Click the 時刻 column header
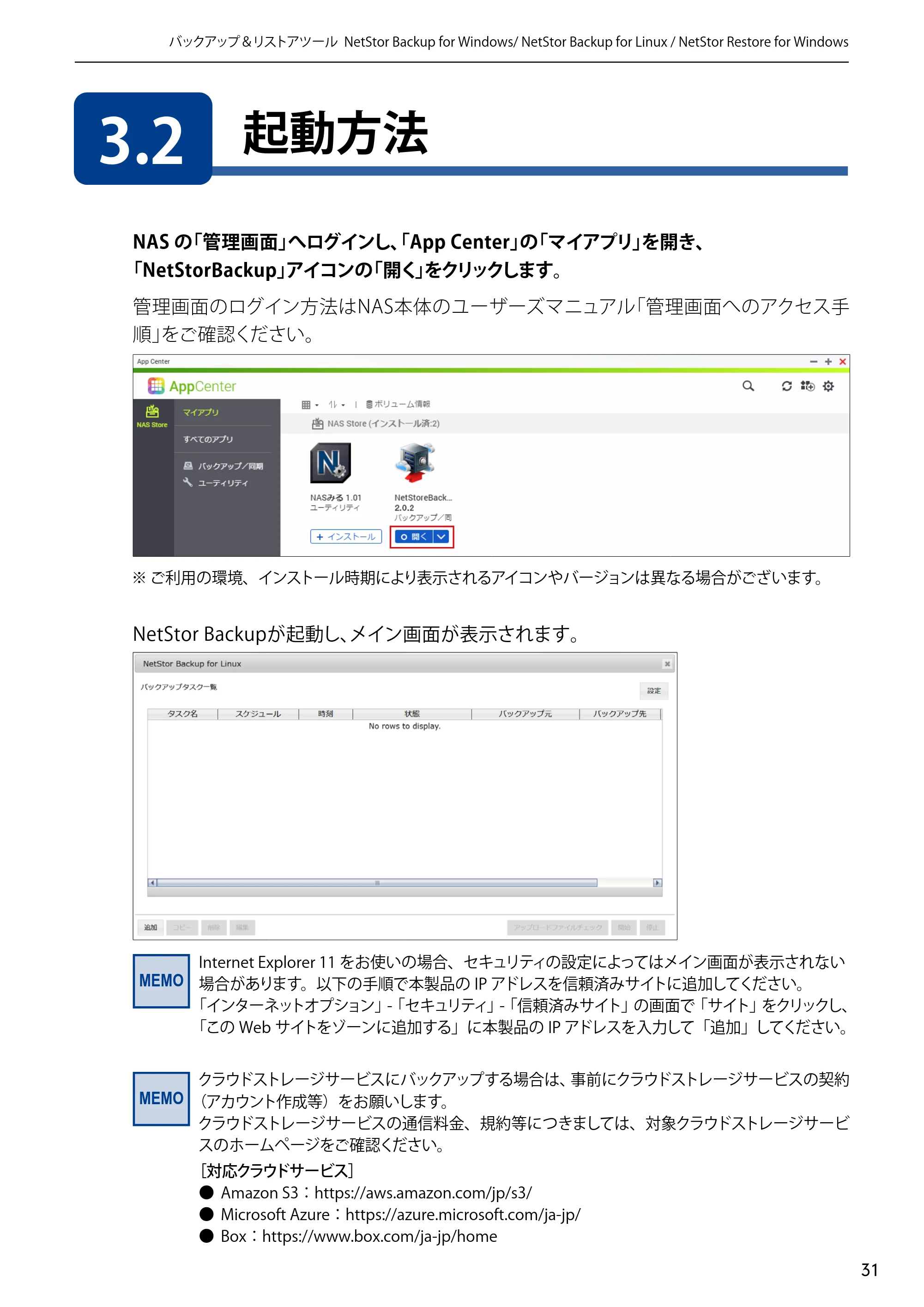 [x=326, y=714]
